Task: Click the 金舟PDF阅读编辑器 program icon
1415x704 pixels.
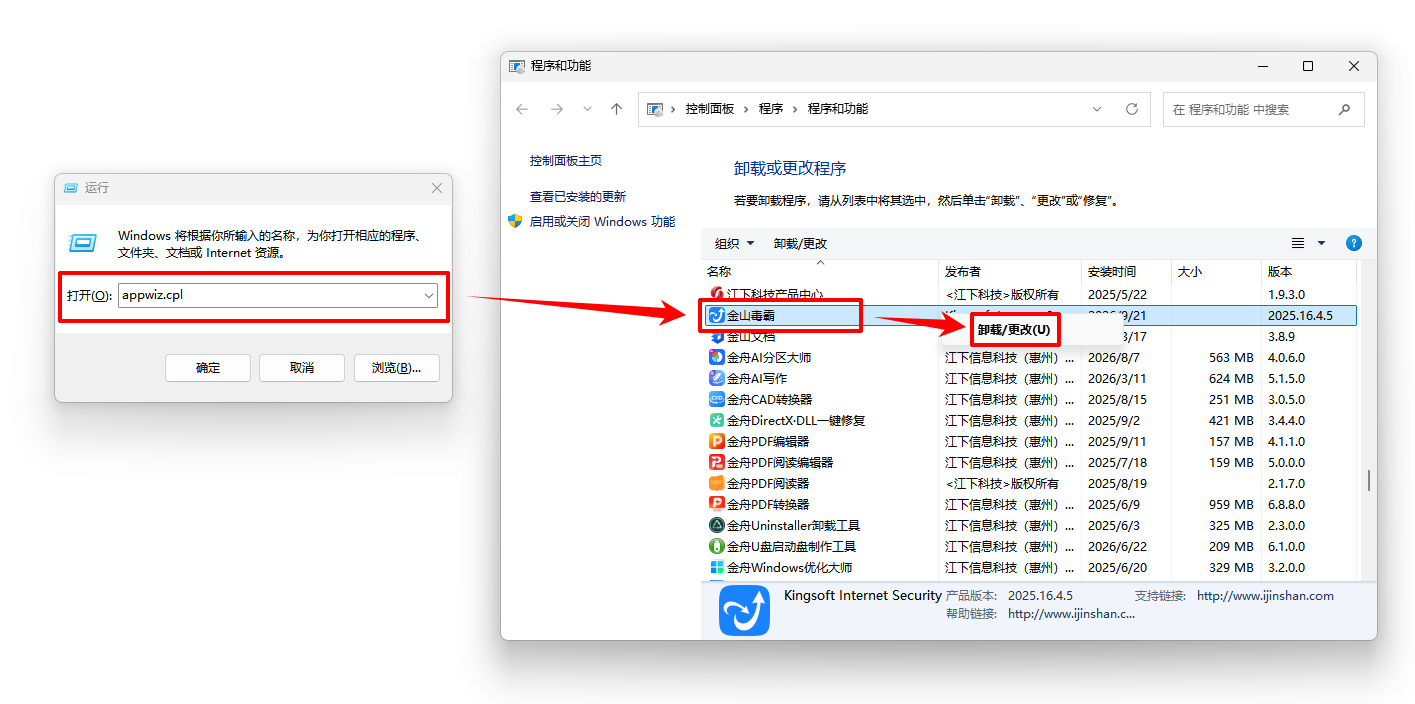Action: (x=716, y=462)
